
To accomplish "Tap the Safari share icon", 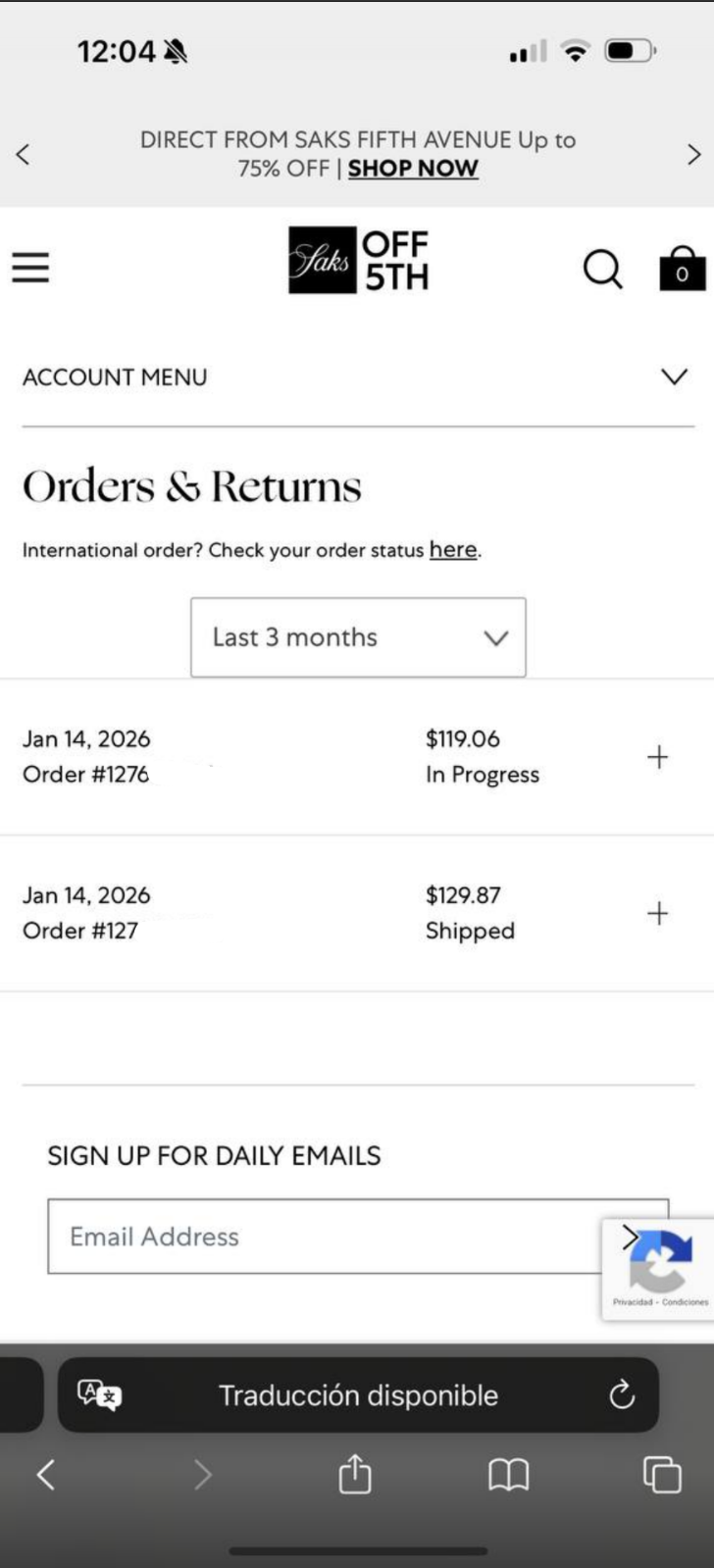I will point(354,1474).
